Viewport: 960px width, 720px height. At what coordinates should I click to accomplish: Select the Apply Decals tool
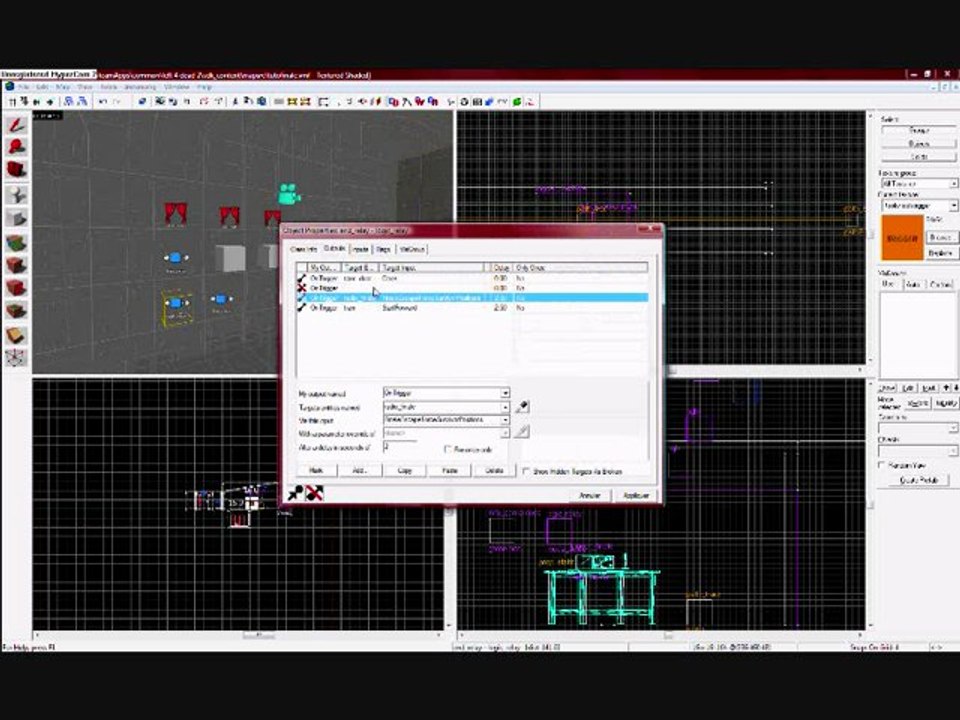point(17,288)
